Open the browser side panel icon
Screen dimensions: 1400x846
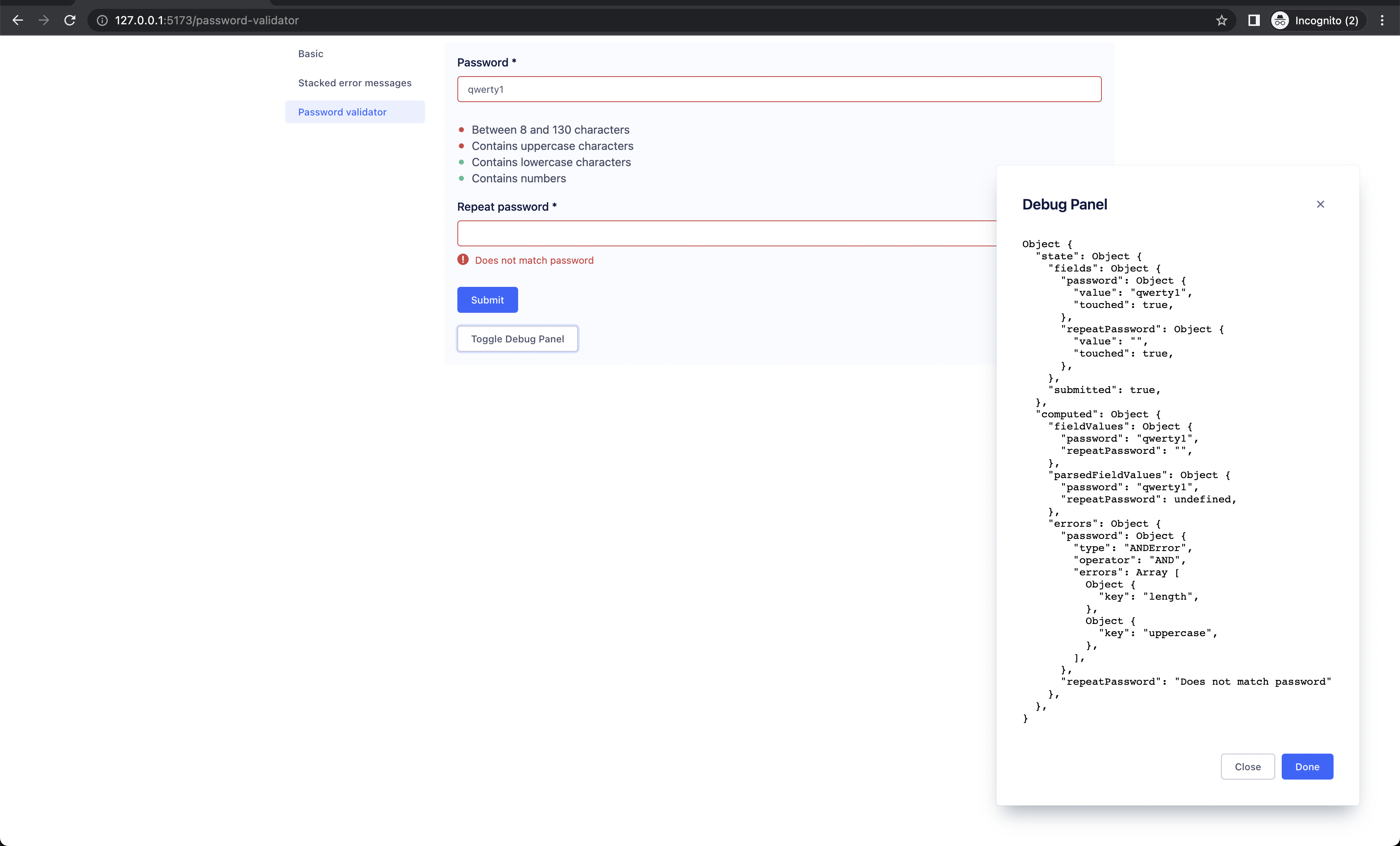click(1253, 20)
